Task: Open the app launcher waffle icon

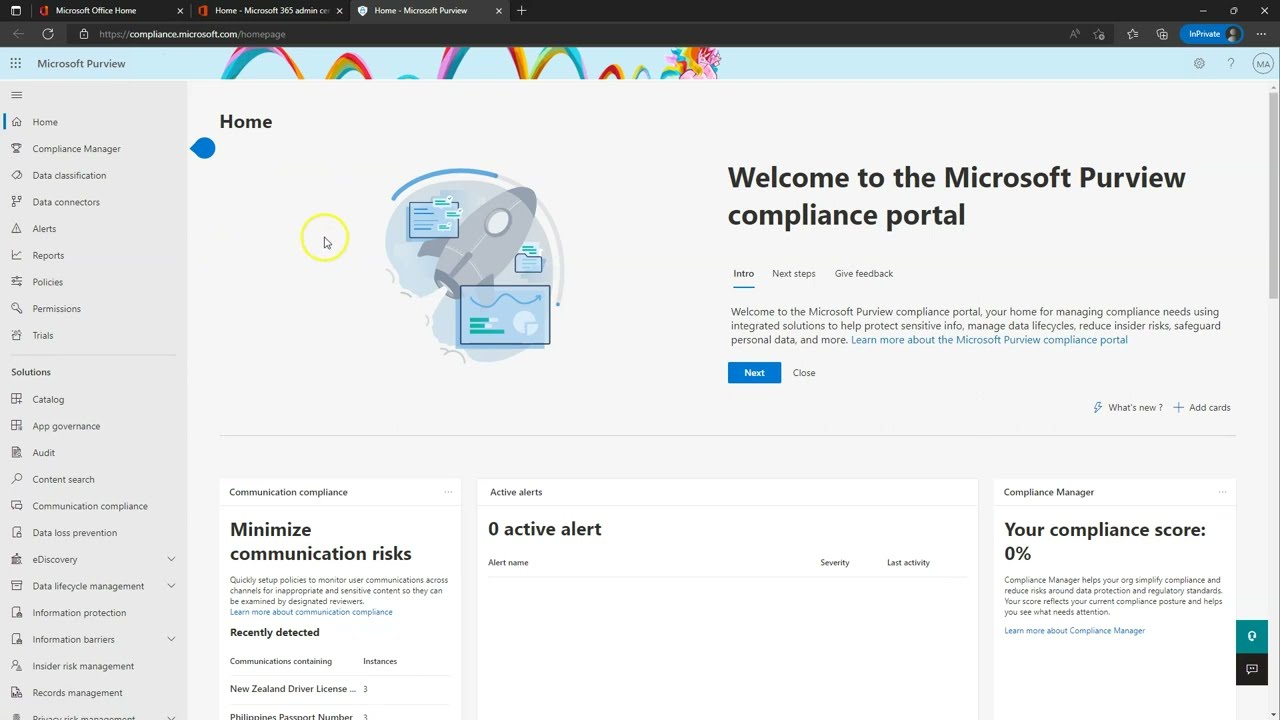Action: point(16,63)
